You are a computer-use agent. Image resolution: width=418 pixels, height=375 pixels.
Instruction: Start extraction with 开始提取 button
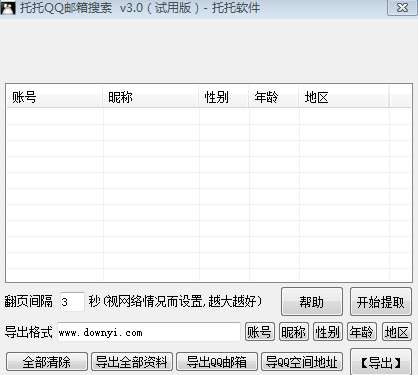click(x=381, y=302)
